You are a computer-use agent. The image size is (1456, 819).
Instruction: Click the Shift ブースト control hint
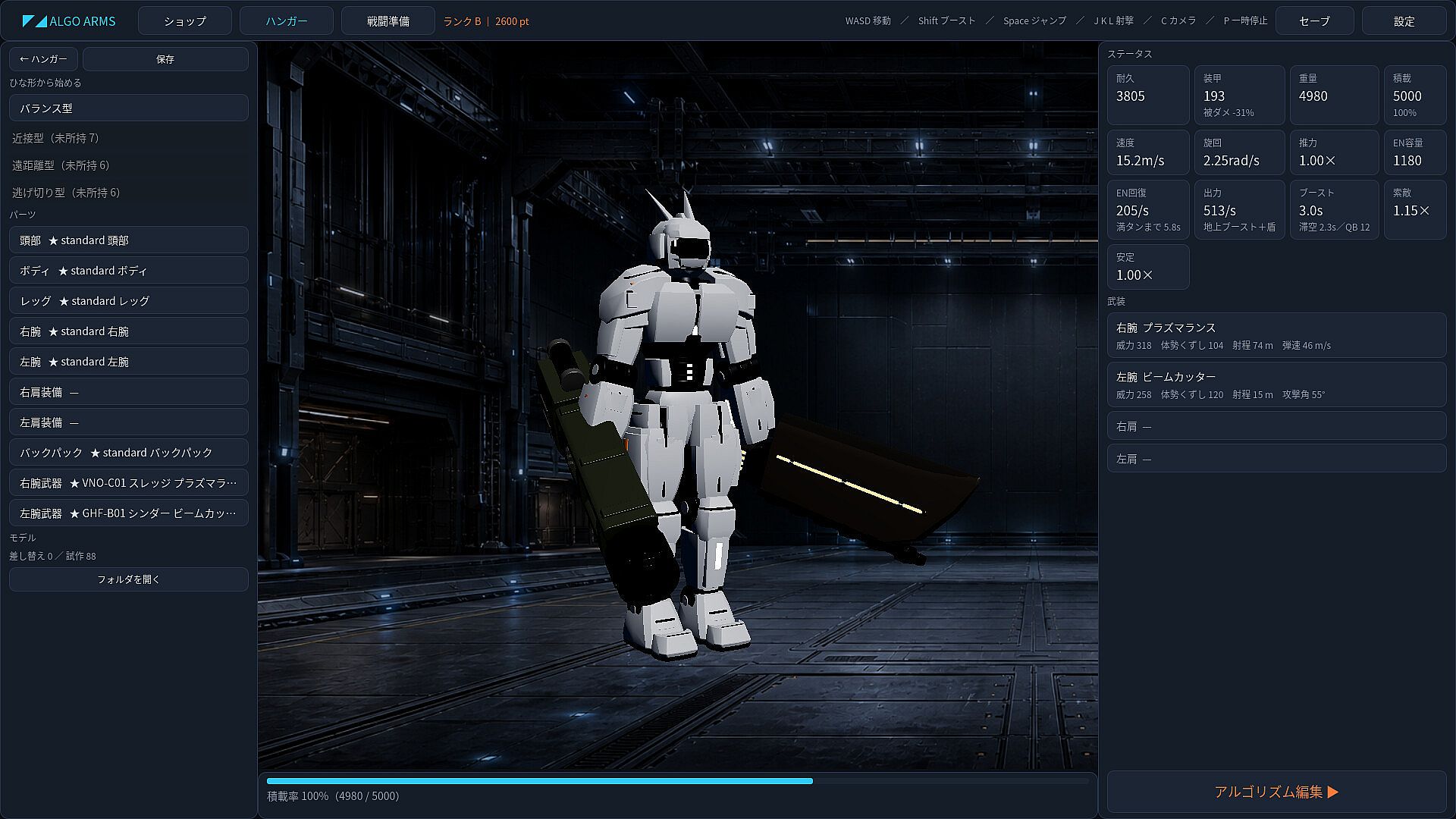947,21
